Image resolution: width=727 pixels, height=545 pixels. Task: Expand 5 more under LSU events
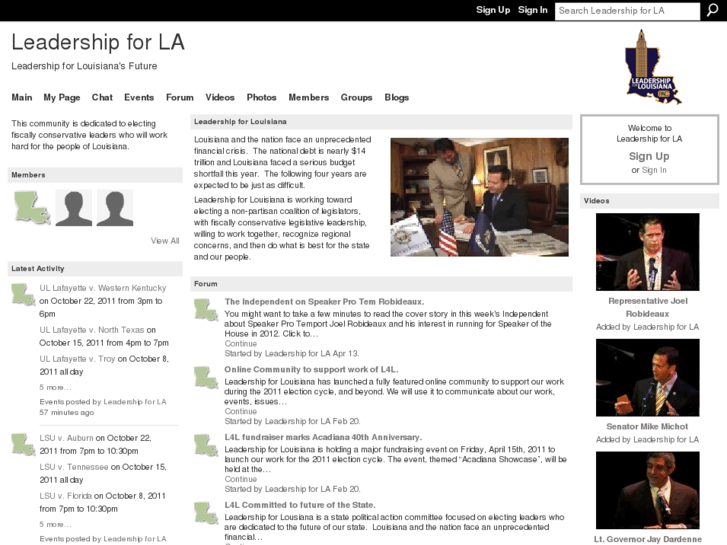coord(55,525)
